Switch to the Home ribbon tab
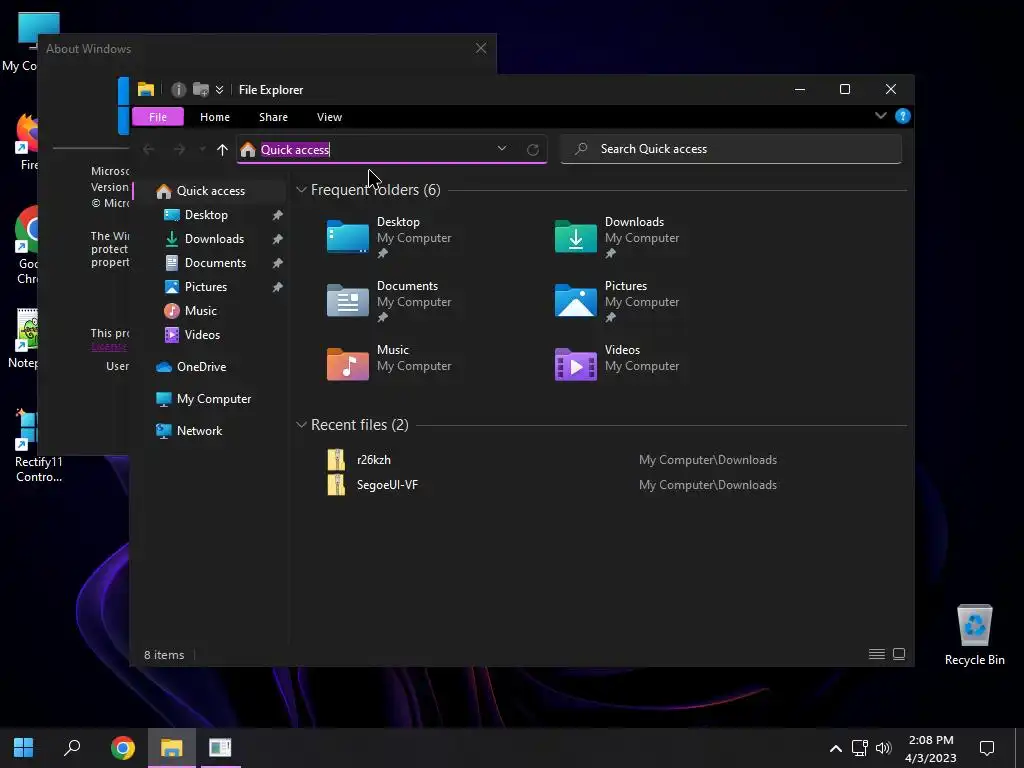1024x768 pixels. coord(215,117)
